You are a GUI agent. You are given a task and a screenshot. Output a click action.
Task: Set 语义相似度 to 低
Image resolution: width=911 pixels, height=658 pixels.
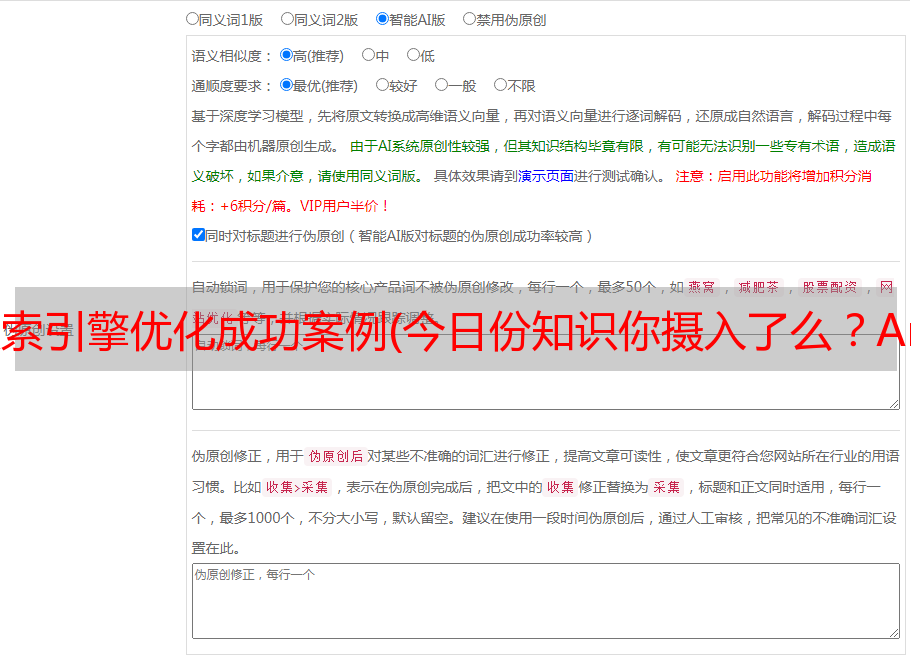click(413, 55)
